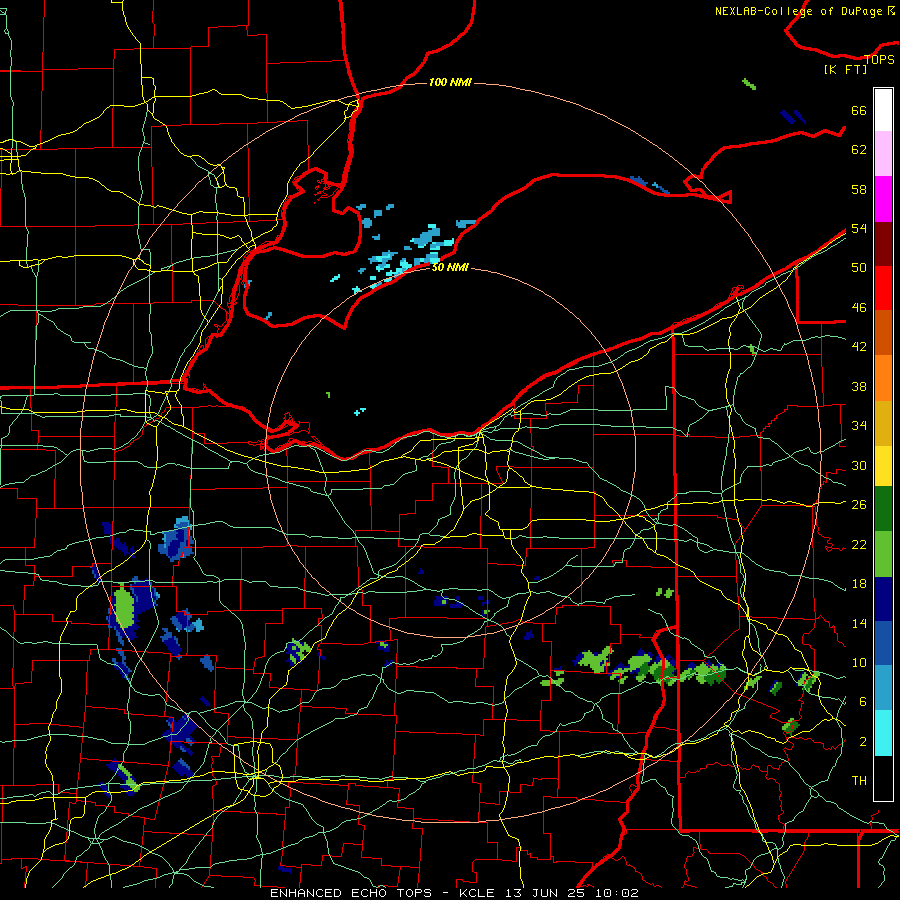Click the dark red 50-54 kft swatch

pyautogui.click(x=883, y=244)
